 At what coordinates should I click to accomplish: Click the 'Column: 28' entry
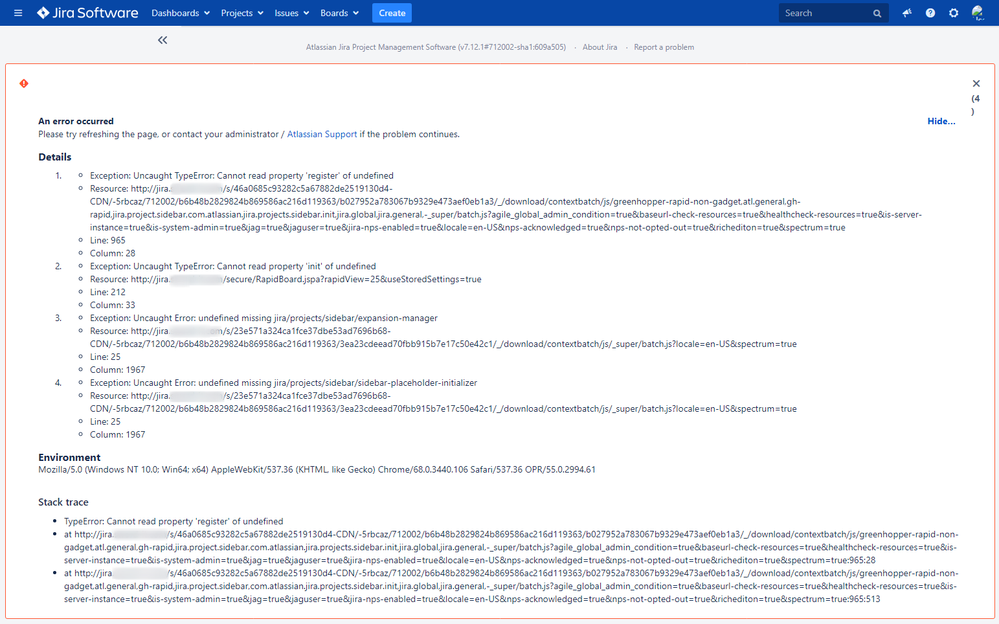coord(112,253)
